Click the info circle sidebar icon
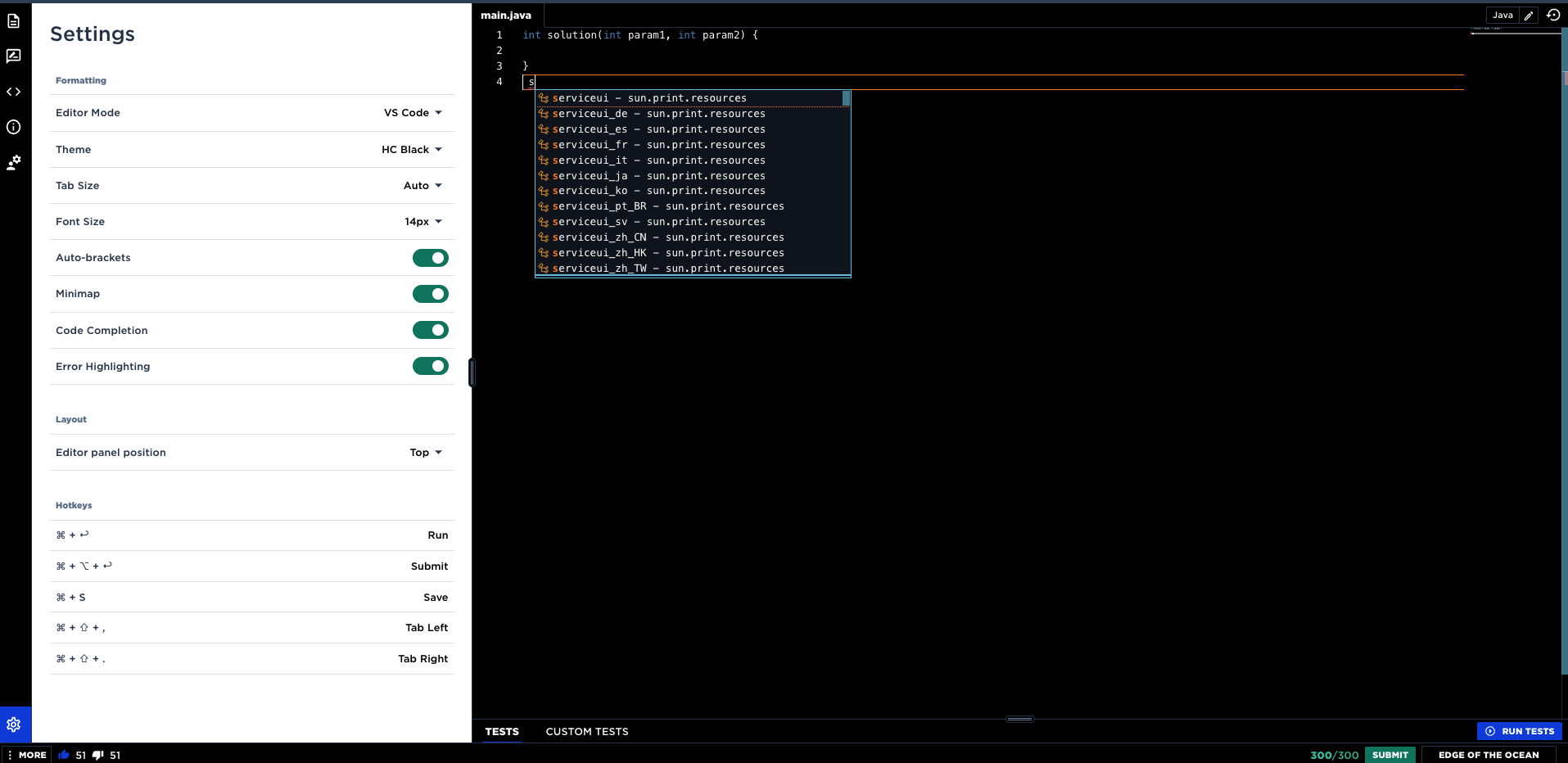This screenshot has width=1568, height=763. [x=14, y=127]
